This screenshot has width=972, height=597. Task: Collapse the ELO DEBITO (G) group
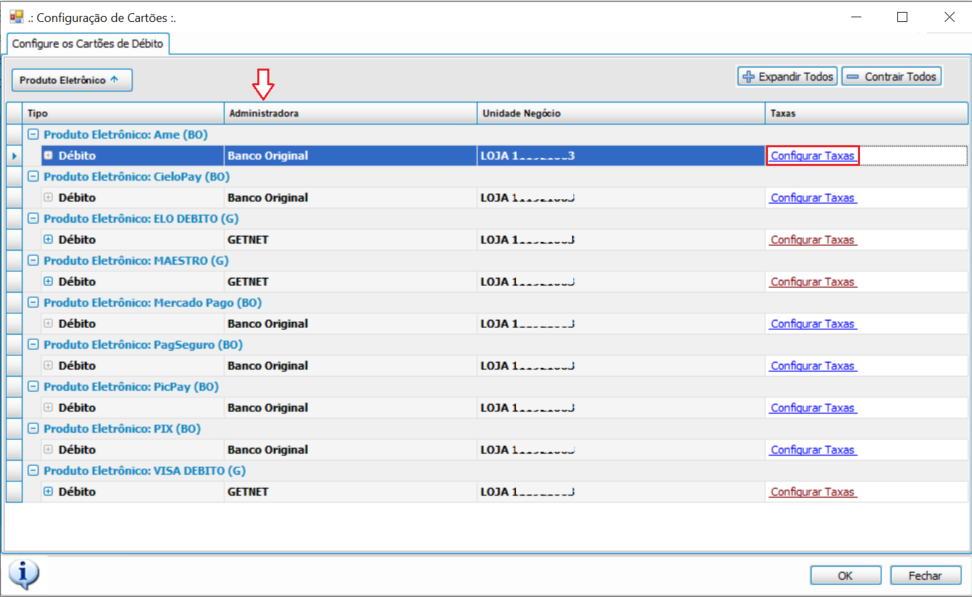(33, 218)
